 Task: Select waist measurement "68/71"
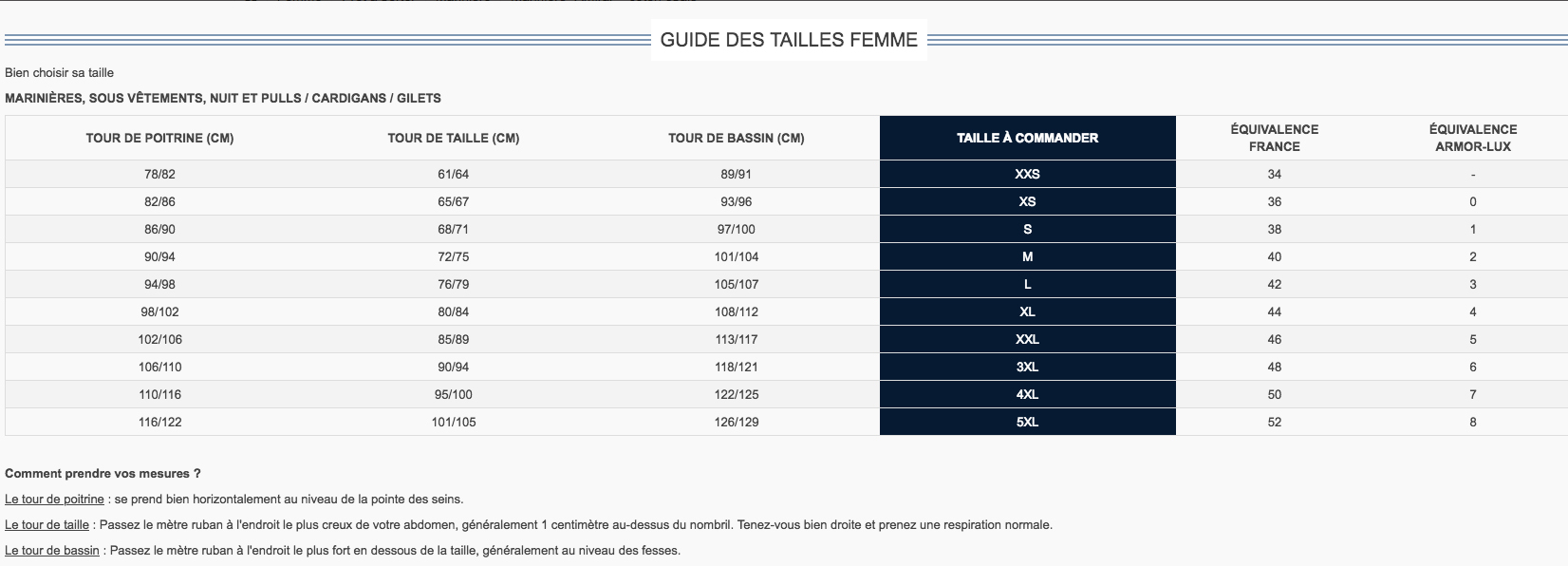pos(454,229)
